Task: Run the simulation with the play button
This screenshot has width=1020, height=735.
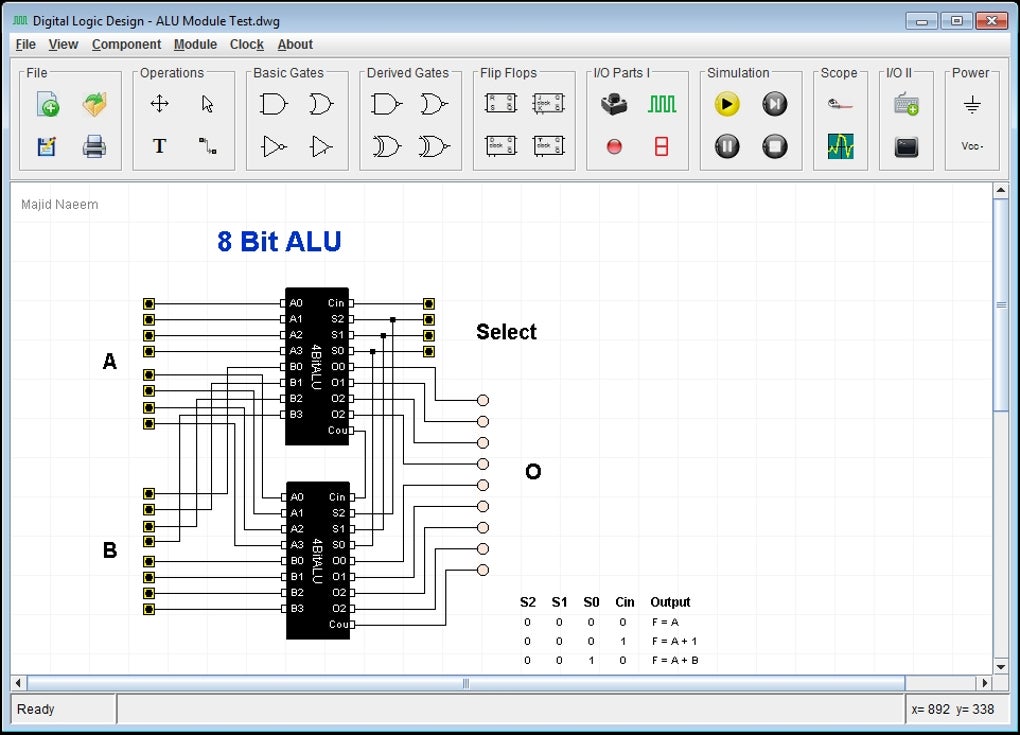Action: point(726,103)
